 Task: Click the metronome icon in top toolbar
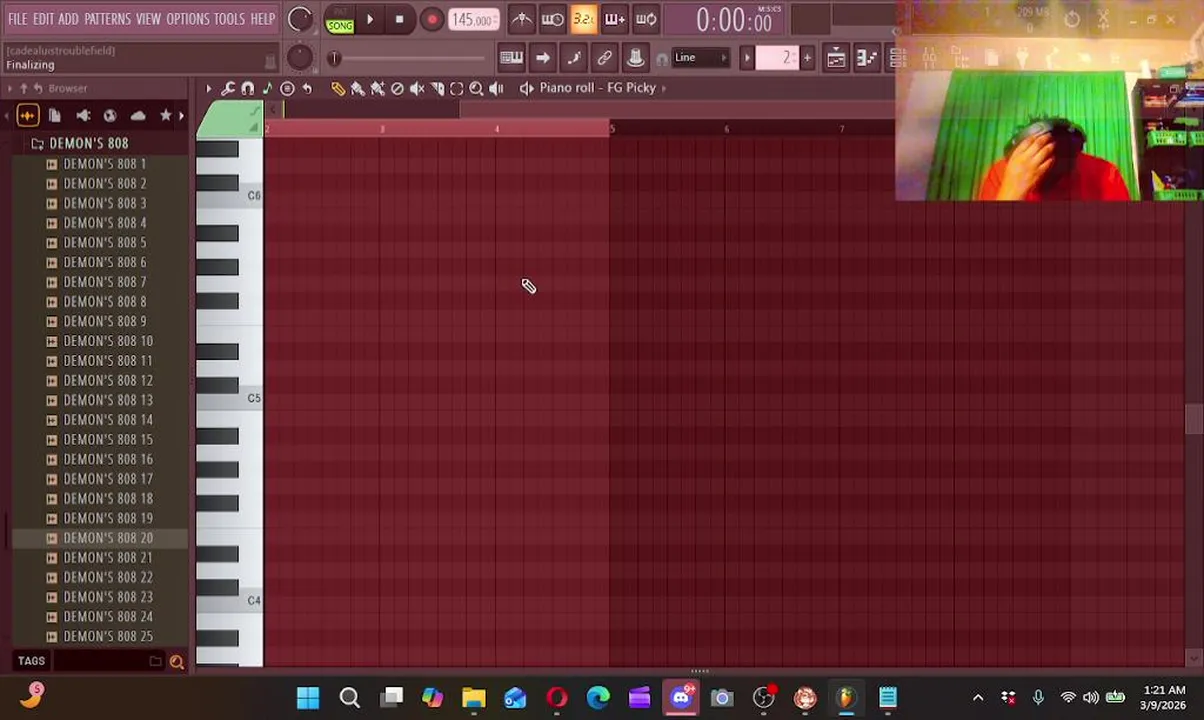522,19
